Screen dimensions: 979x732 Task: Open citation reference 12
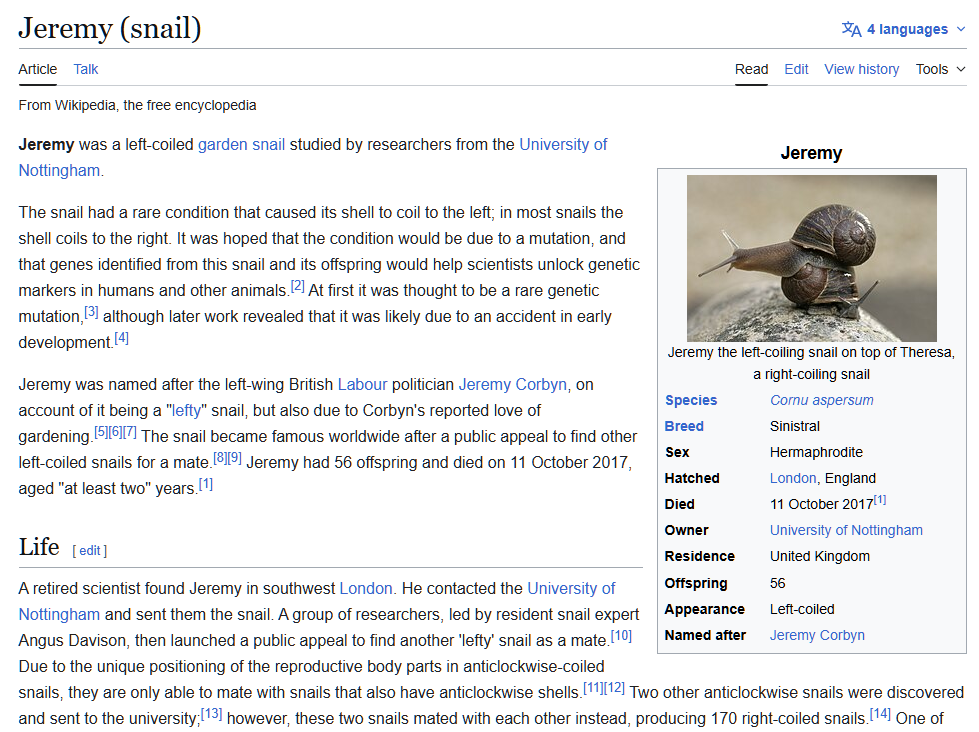coord(614,688)
